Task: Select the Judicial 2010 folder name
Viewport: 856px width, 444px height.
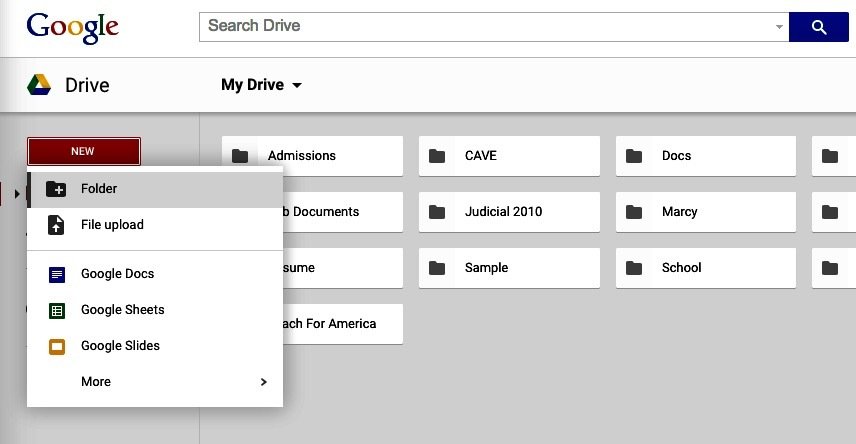Action: tap(503, 211)
